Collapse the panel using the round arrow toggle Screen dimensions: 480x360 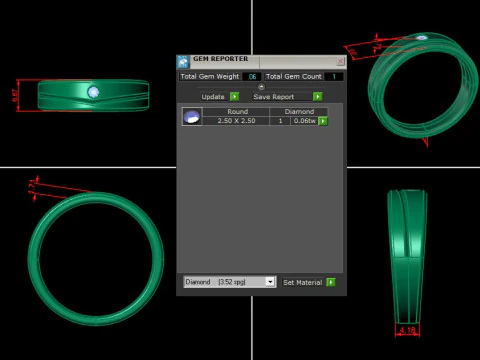pos(262,87)
